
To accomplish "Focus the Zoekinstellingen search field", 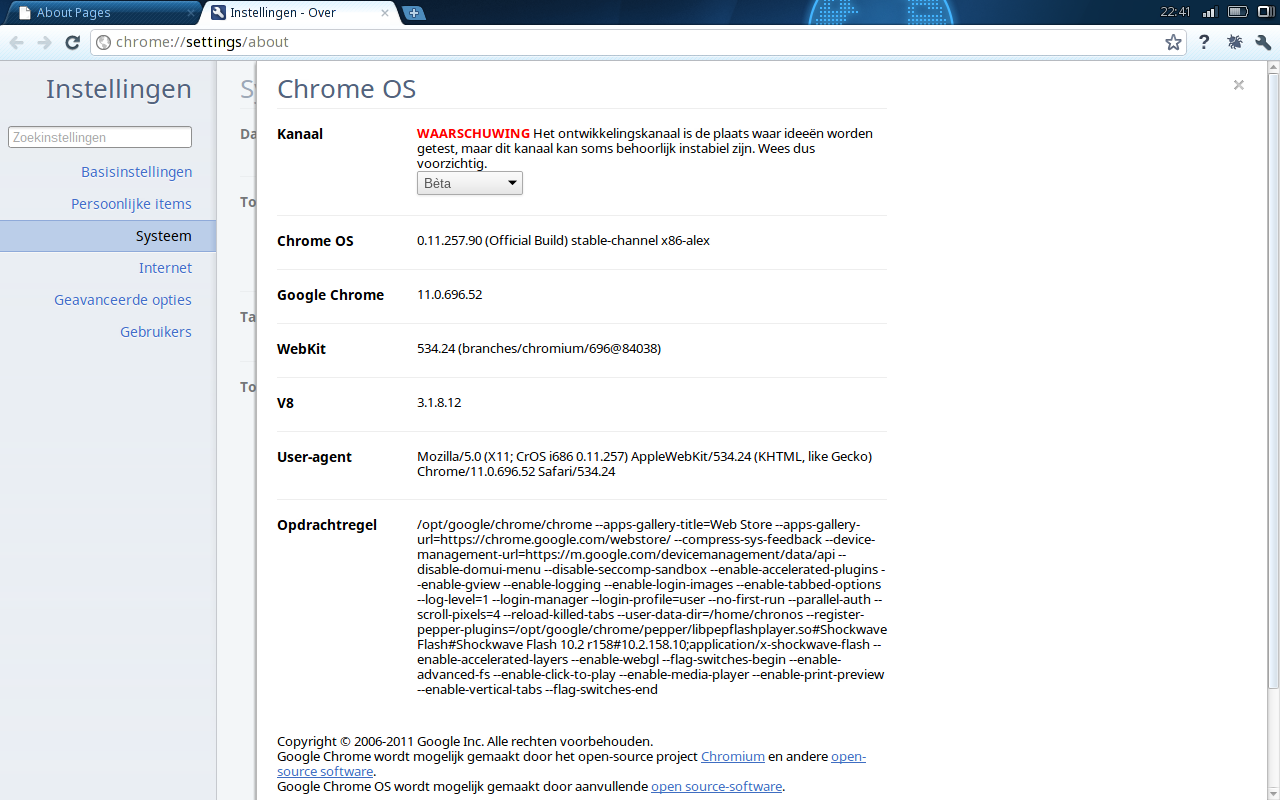I will point(100,137).
